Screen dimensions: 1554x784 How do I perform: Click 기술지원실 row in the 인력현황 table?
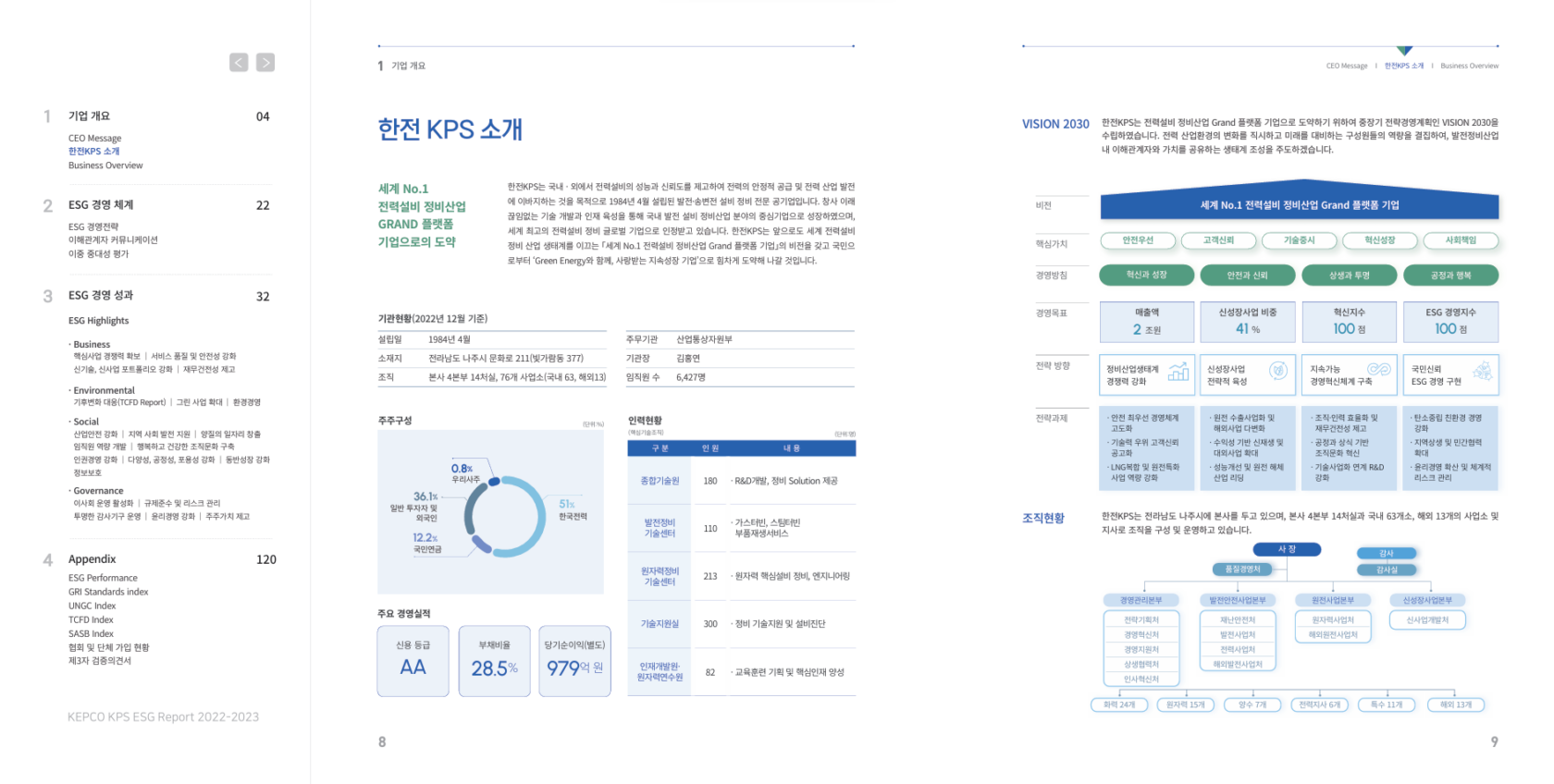(742, 624)
